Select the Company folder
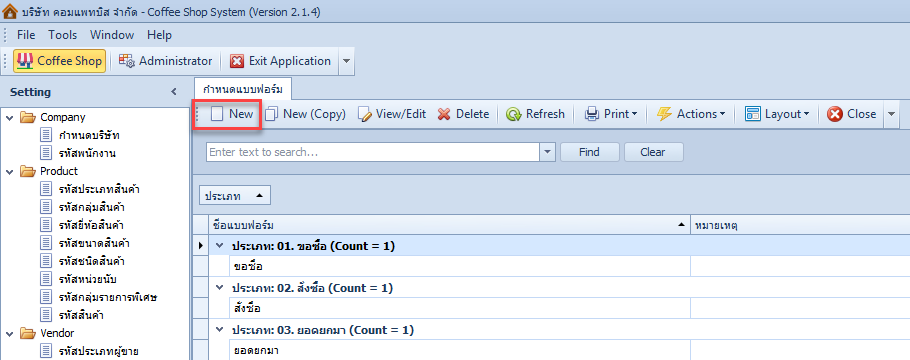 point(53,117)
